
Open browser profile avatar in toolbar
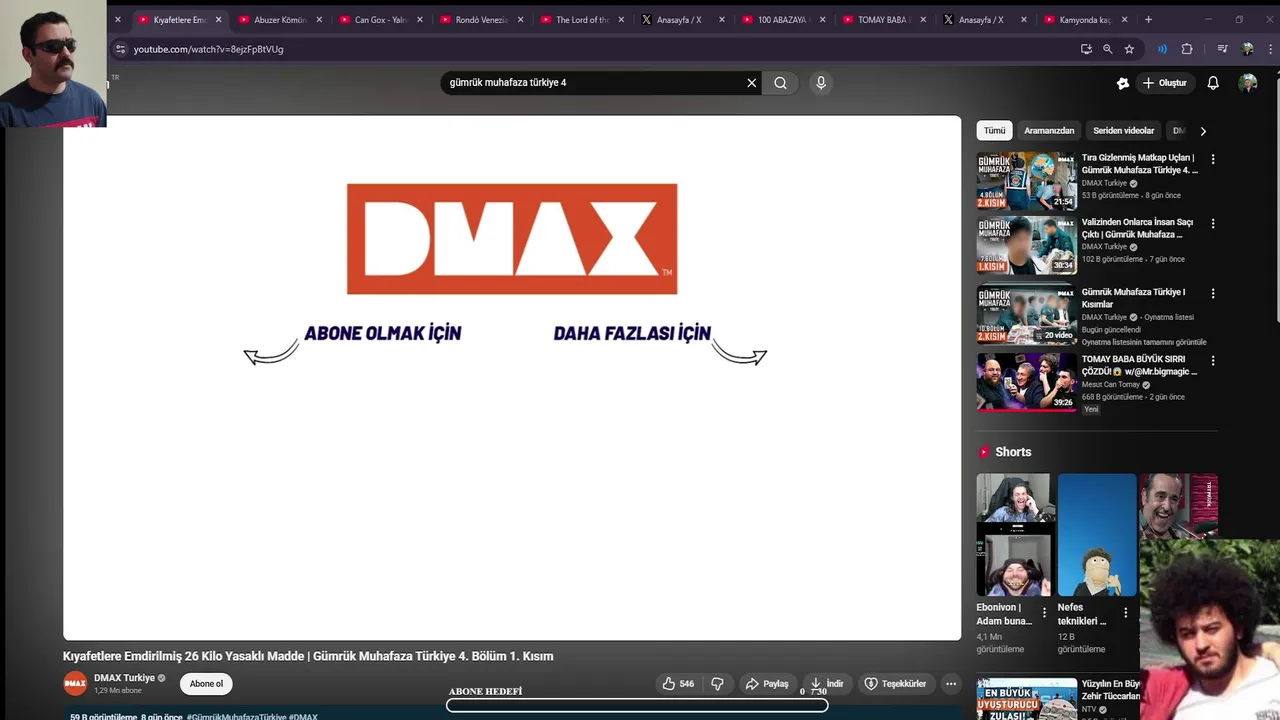(x=1247, y=49)
